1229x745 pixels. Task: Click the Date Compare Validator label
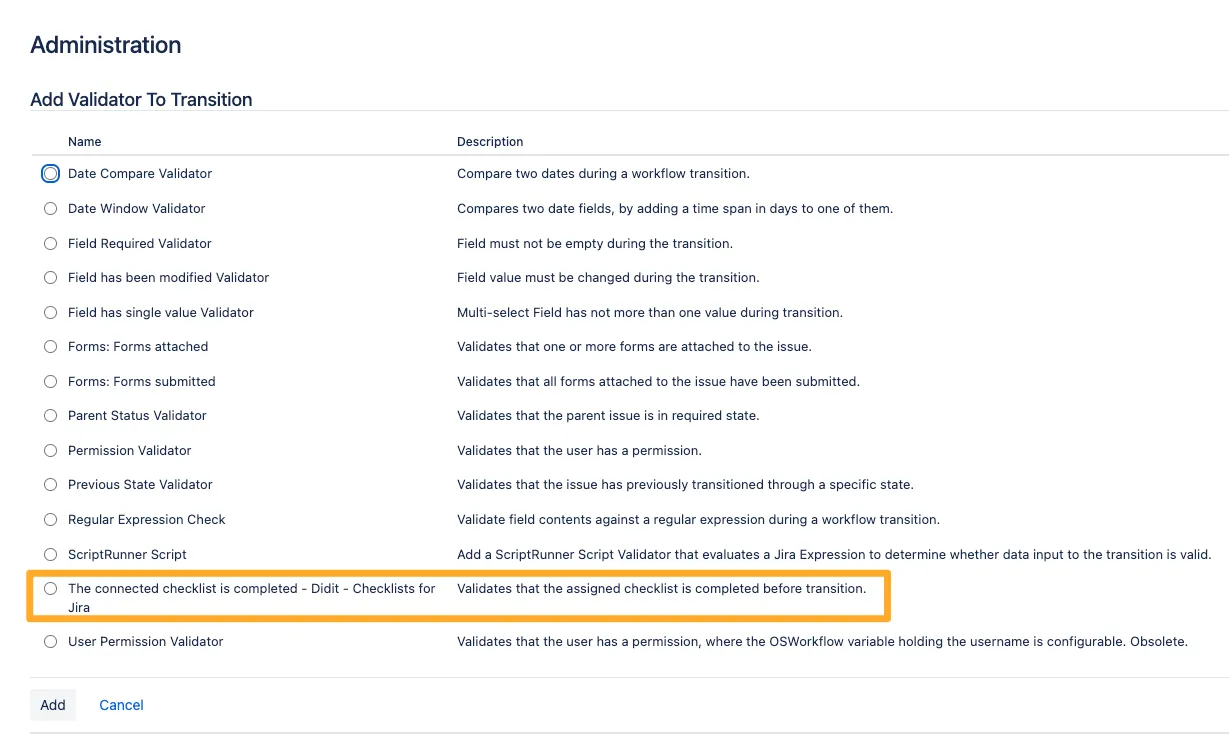(140, 174)
